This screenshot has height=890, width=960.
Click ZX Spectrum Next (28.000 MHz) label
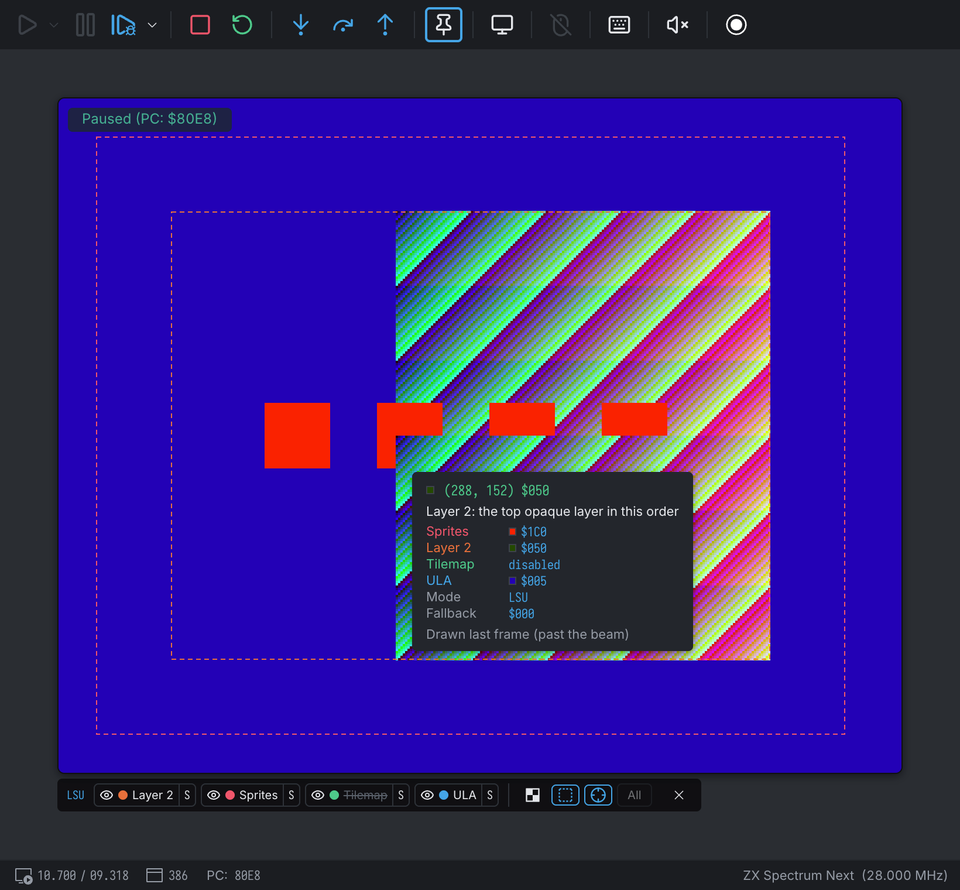tap(845, 876)
